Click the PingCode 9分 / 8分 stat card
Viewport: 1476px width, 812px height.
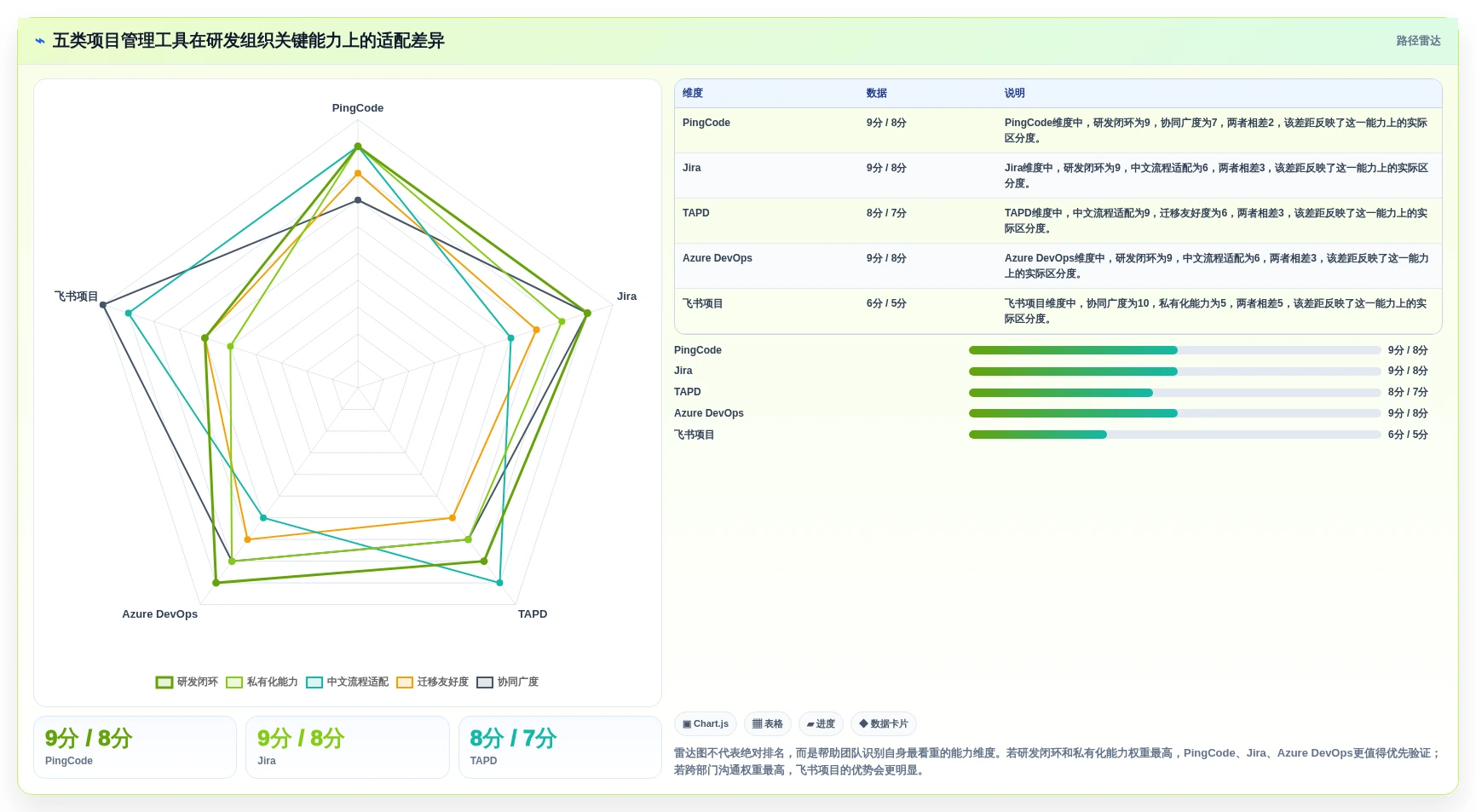click(x=135, y=747)
